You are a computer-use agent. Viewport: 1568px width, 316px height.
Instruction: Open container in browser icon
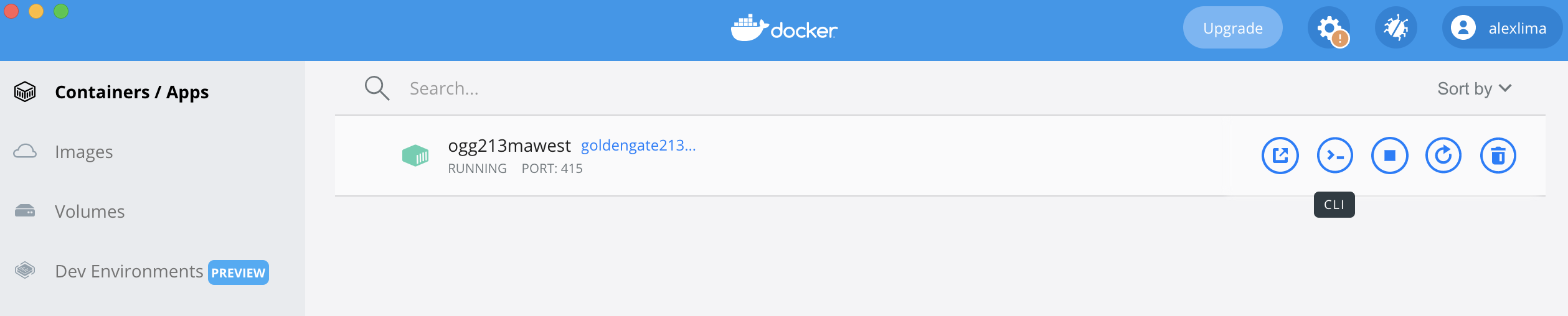click(1280, 156)
